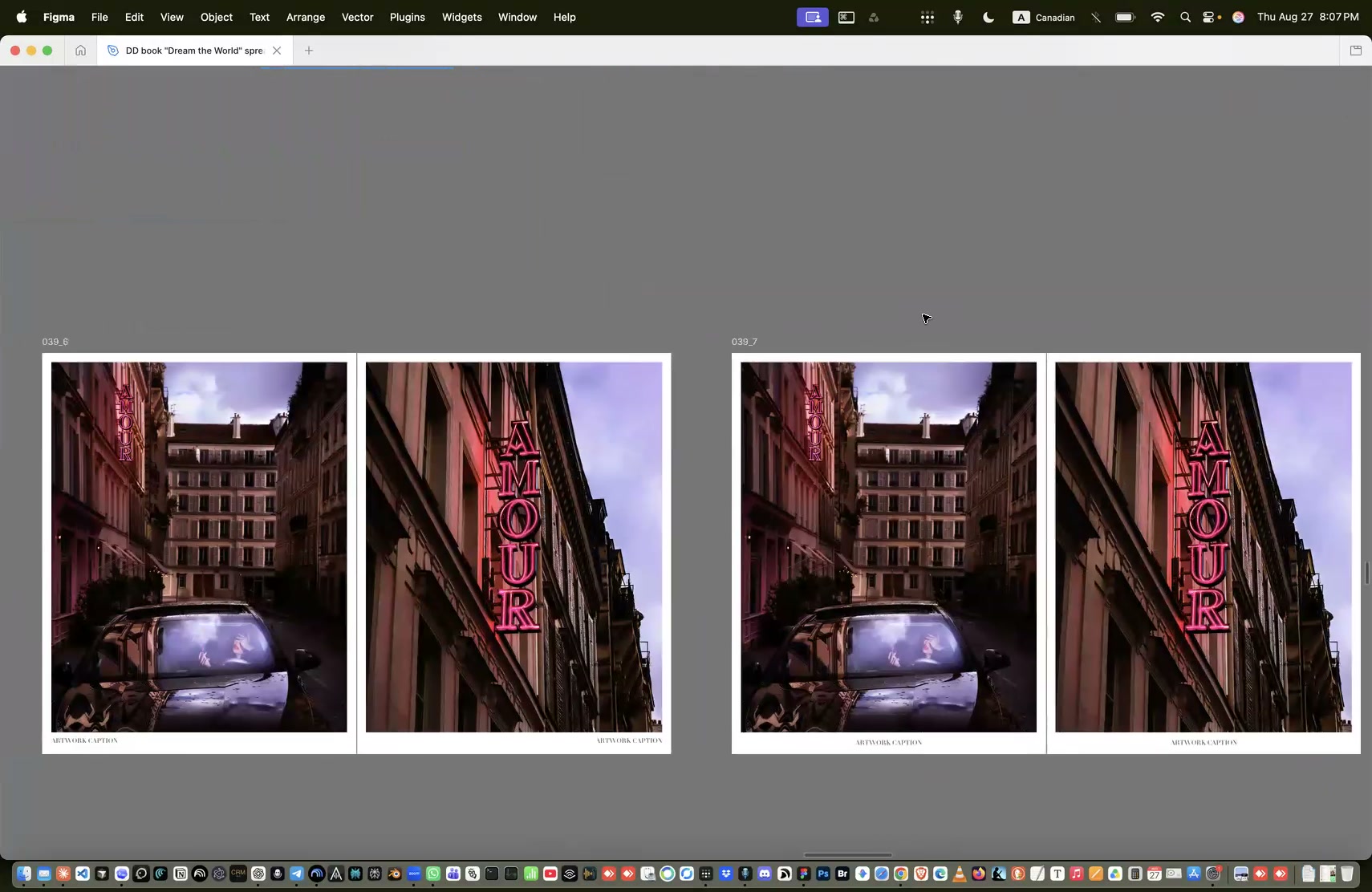Select the left-aligned "ARTWORK CAPTION" in frame 039_6
Image resolution: width=1372 pixels, height=892 pixels.
coord(85,740)
